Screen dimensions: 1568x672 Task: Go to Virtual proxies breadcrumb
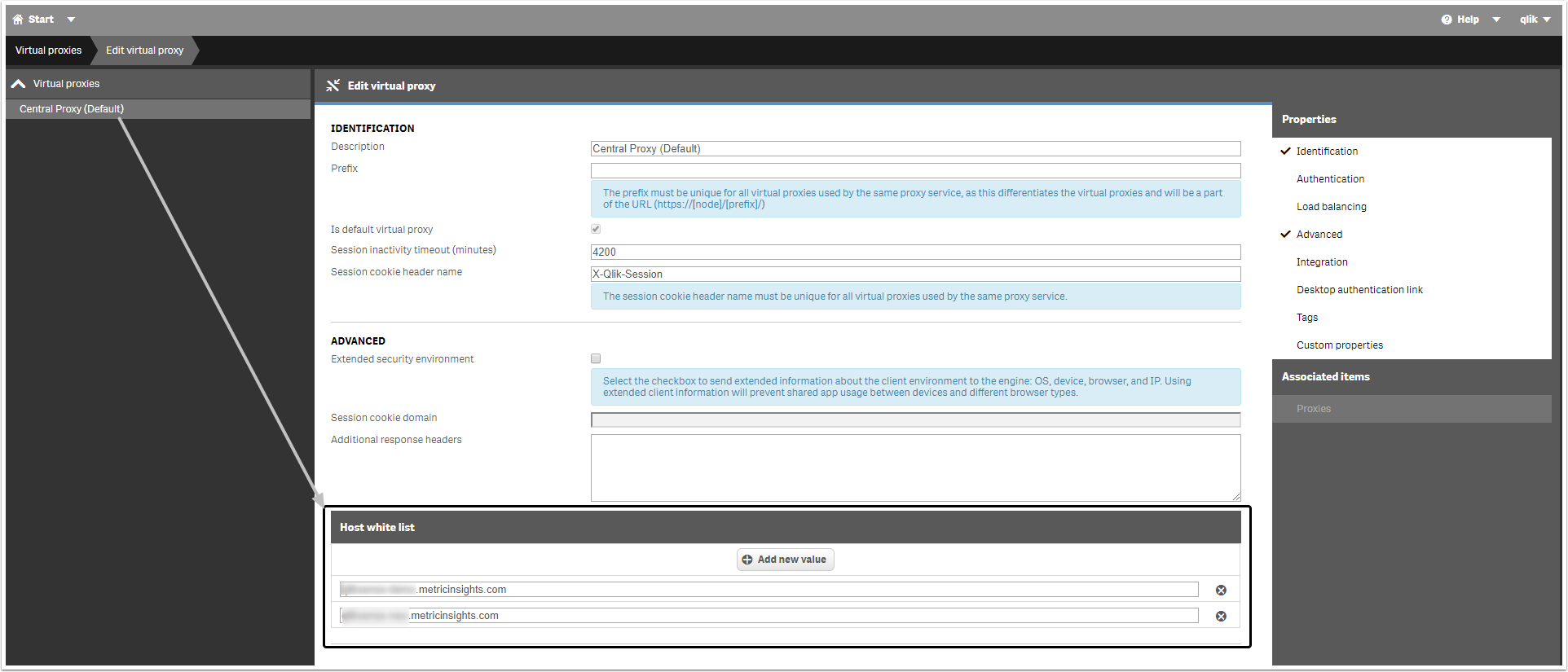coord(48,51)
